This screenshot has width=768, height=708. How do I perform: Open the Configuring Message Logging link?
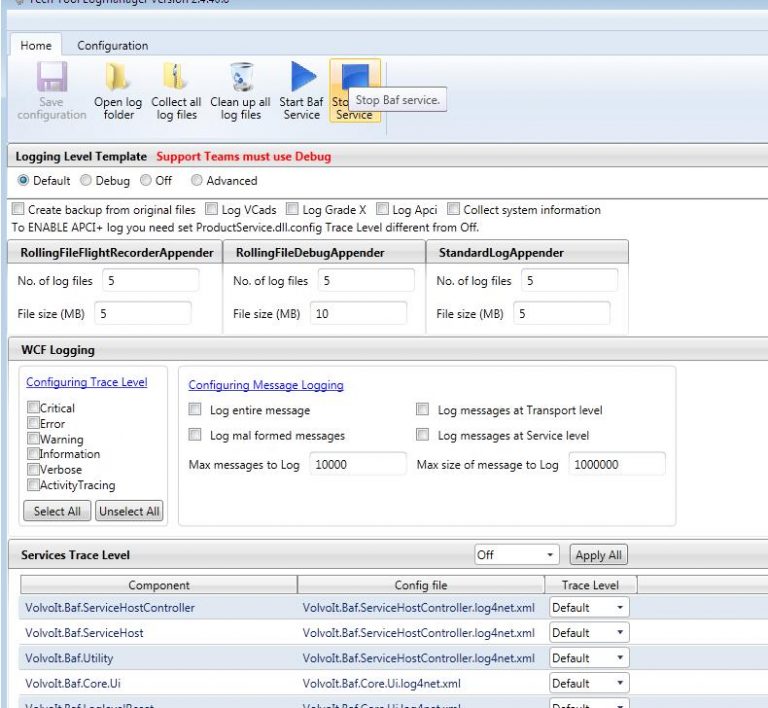click(265, 385)
